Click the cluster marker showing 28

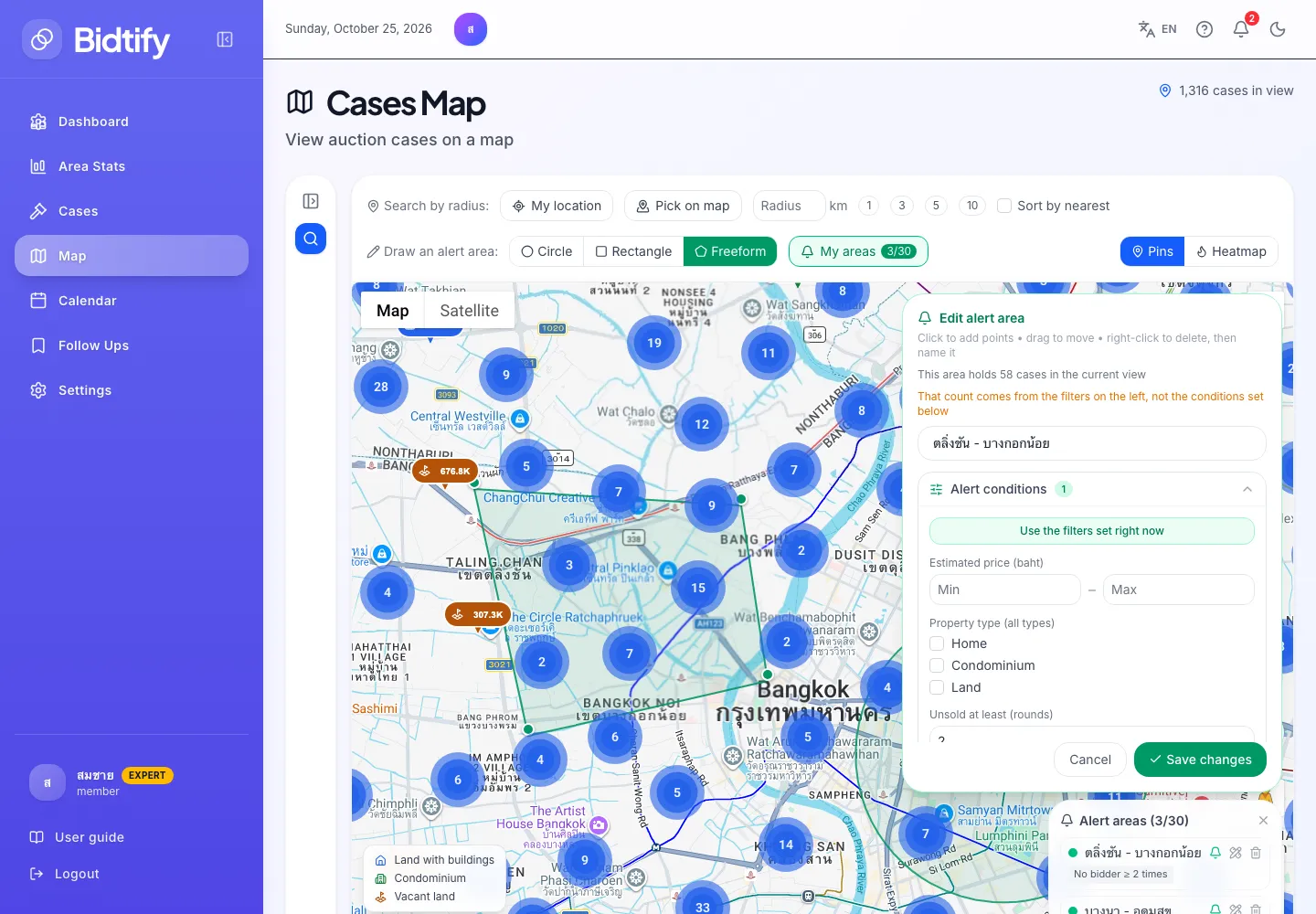click(381, 387)
